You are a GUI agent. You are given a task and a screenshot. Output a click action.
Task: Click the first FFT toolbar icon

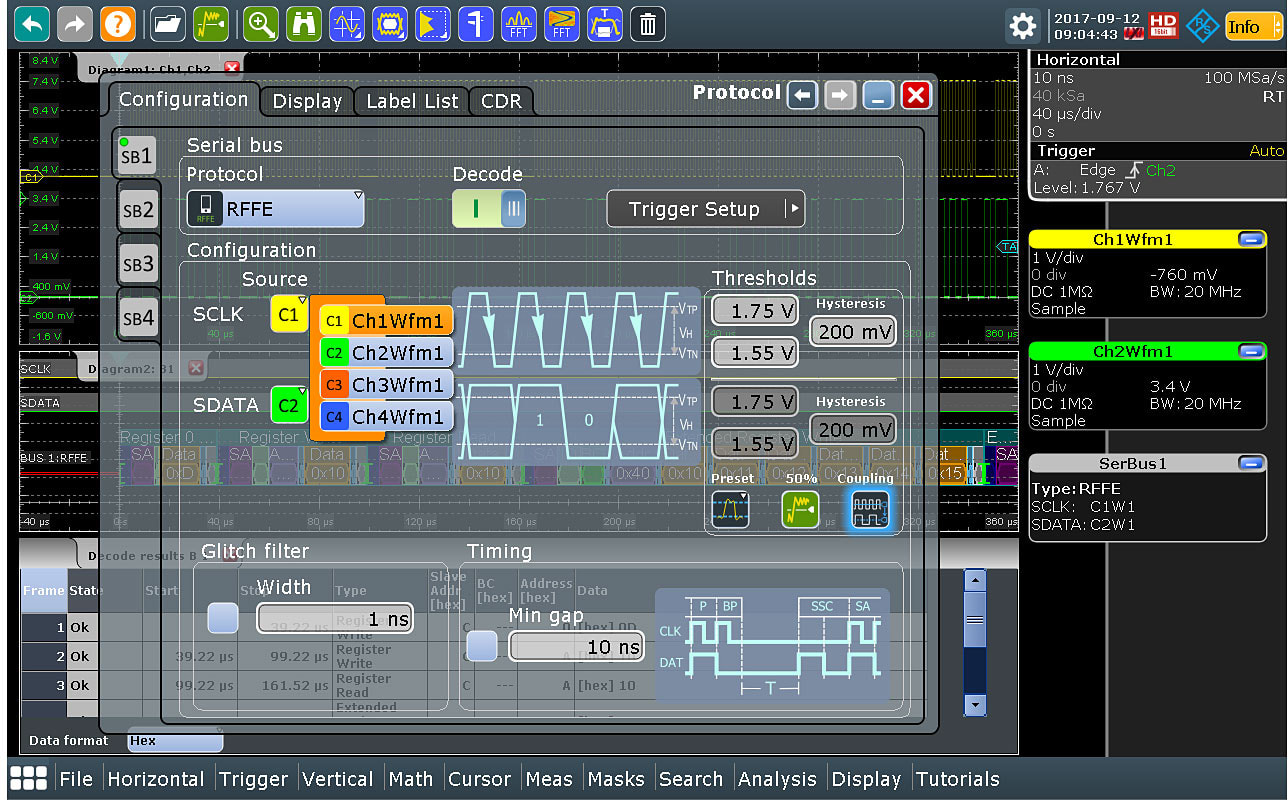tap(518, 23)
